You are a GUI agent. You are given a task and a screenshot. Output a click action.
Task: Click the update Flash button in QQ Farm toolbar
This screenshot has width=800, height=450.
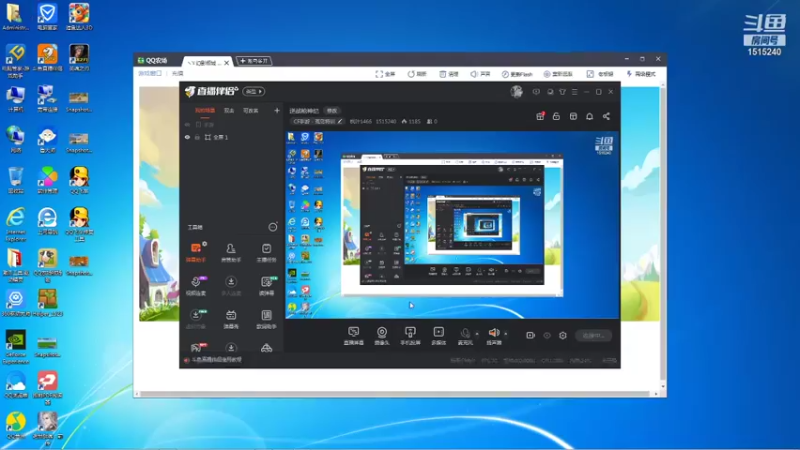point(517,74)
